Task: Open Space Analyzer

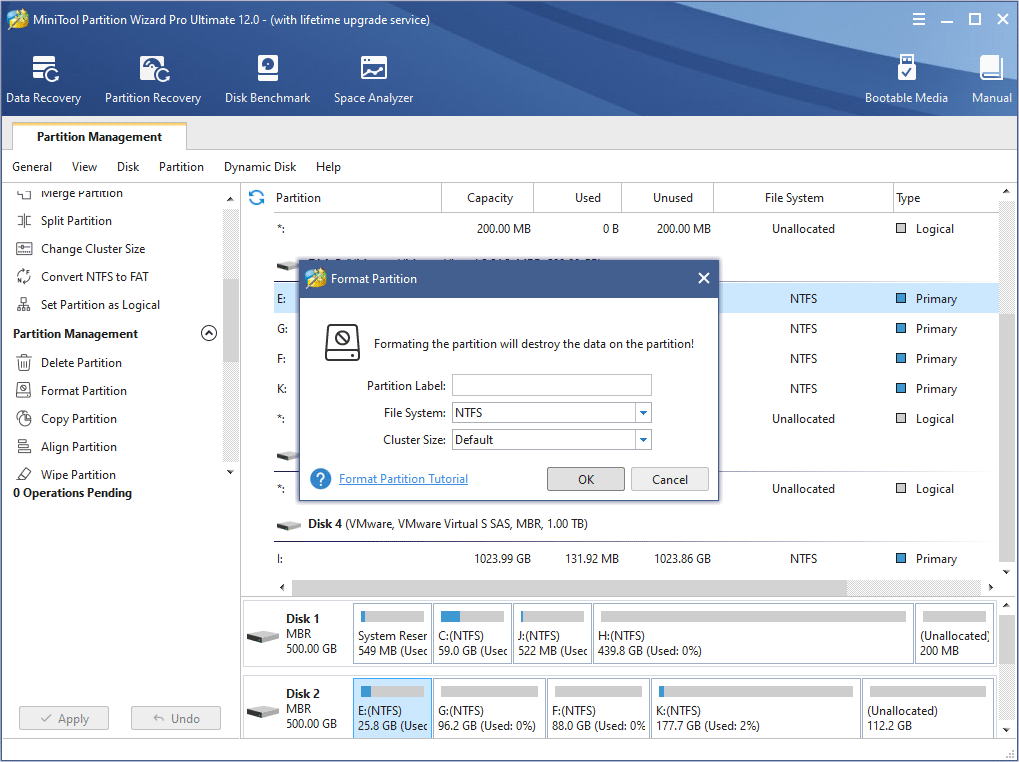Action: pyautogui.click(x=373, y=79)
